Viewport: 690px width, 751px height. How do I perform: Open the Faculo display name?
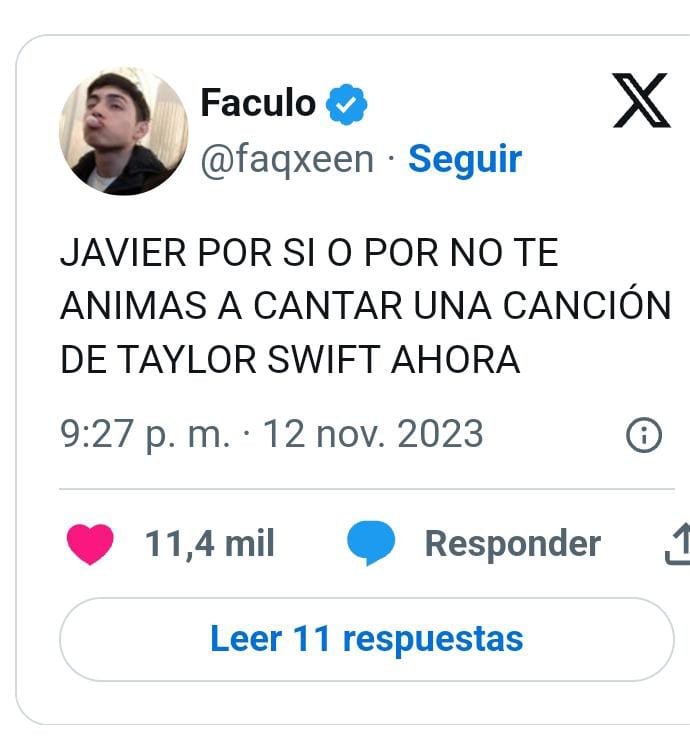[x=259, y=103]
